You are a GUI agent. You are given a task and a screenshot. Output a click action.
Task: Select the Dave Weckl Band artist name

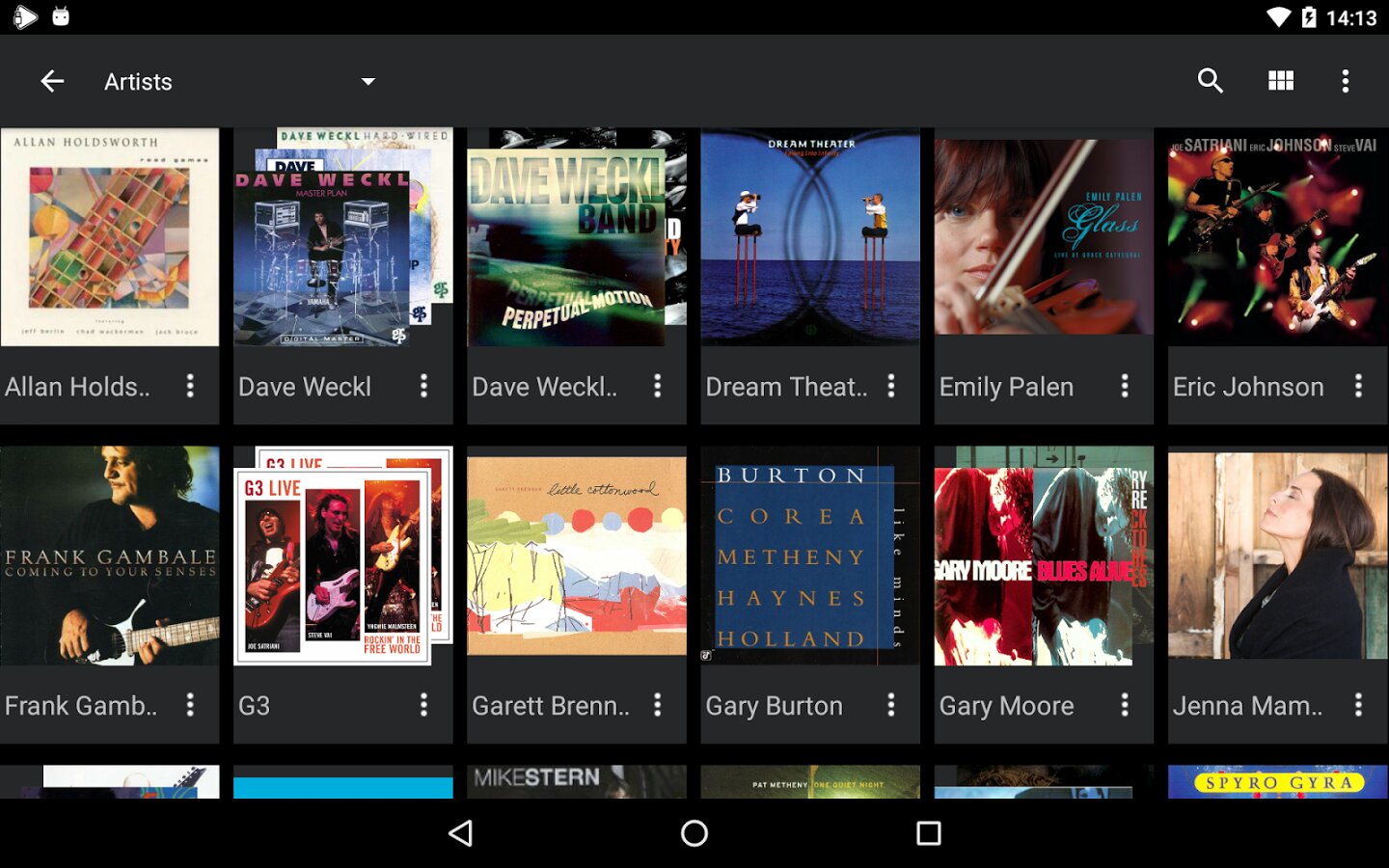tap(544, 387)
